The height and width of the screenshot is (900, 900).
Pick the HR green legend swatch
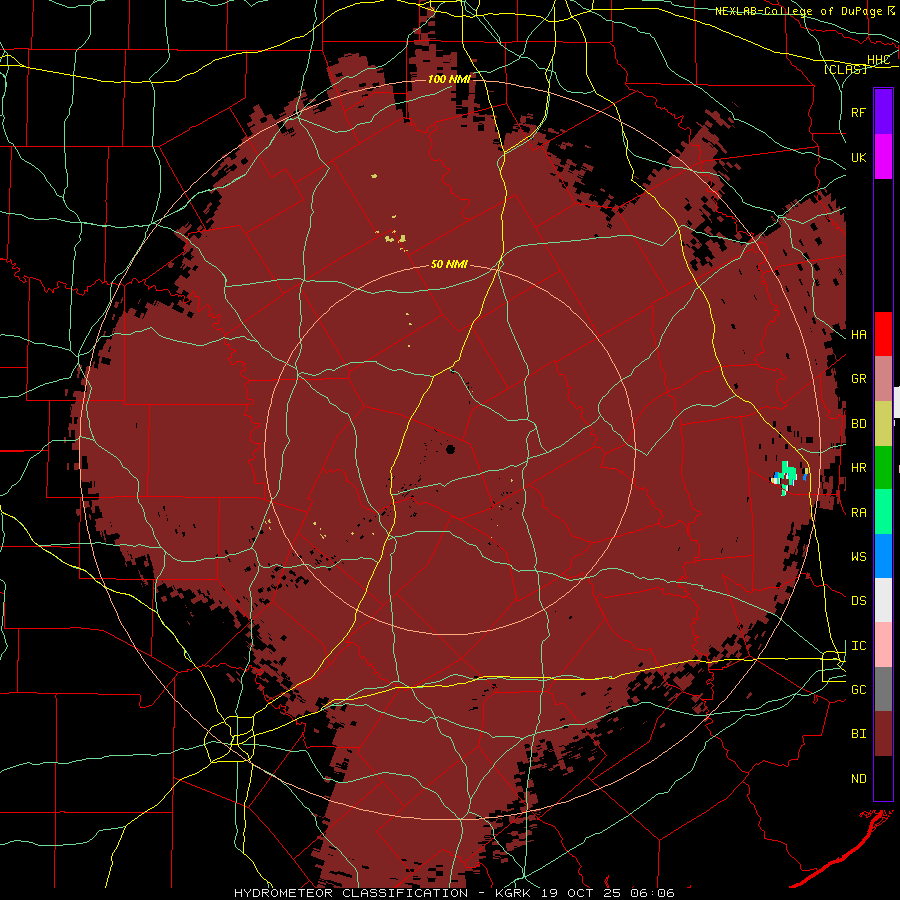(883, 468)
